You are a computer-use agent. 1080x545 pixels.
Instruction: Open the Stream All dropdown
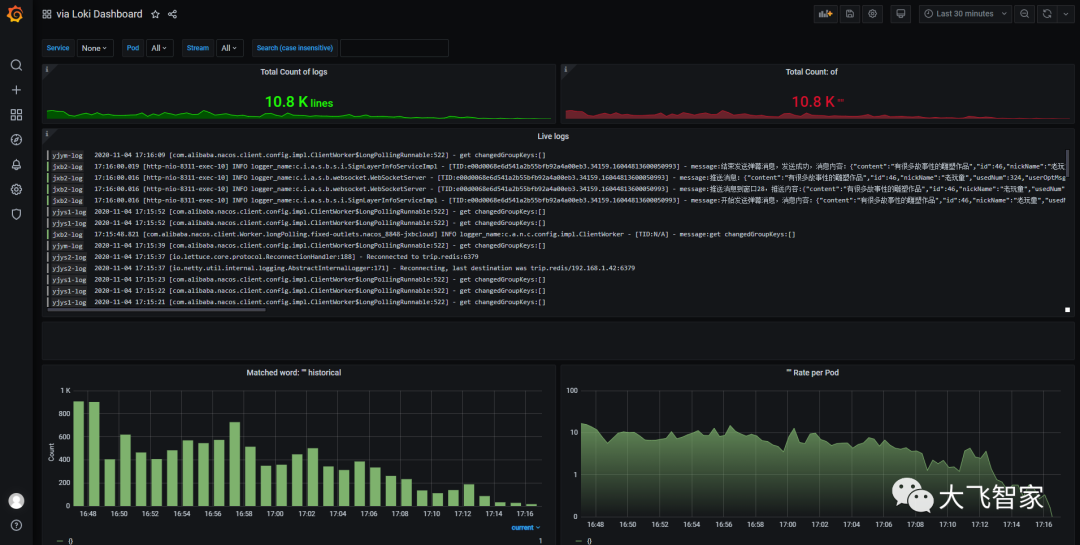click(229, 48)
